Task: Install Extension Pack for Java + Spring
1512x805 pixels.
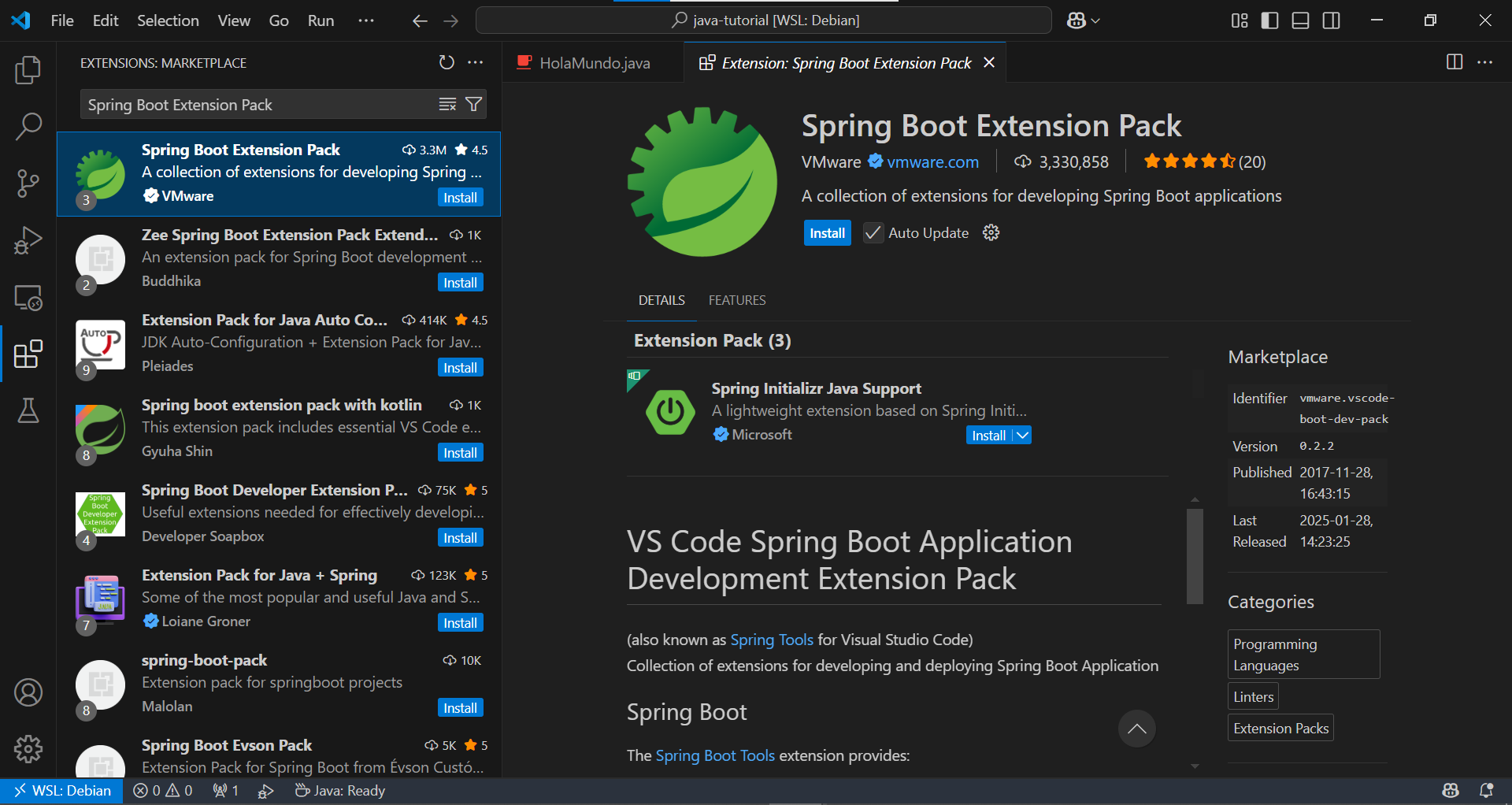Action: pos(460,623)
